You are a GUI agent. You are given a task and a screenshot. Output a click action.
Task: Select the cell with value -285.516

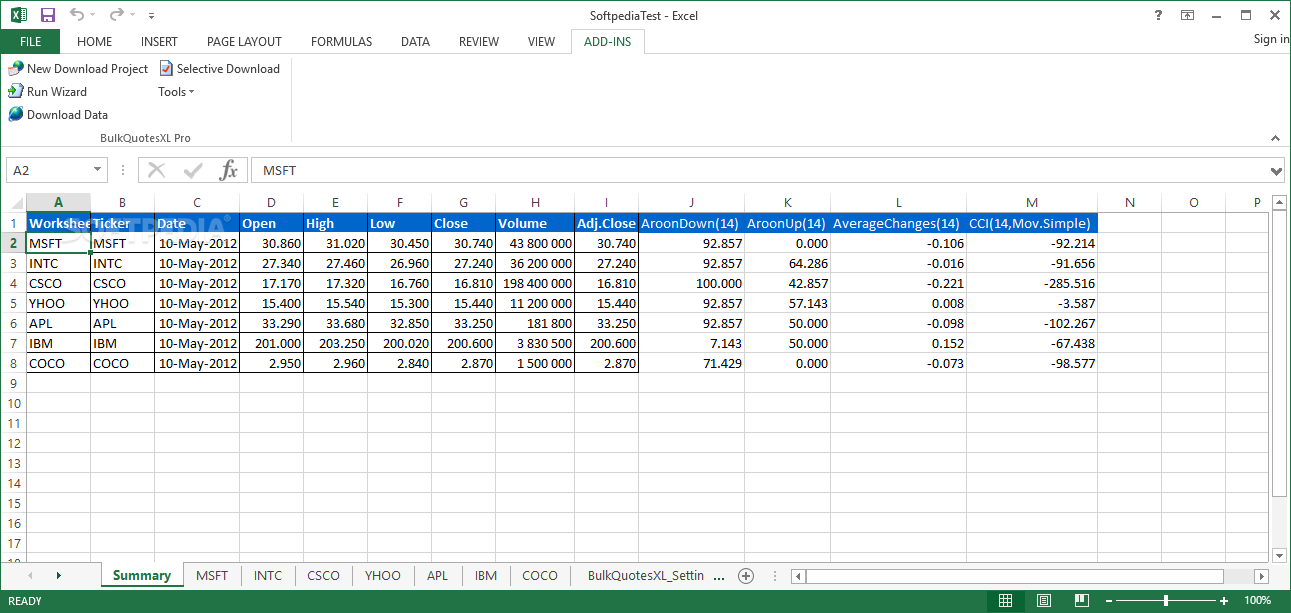tap(1032, 283)
